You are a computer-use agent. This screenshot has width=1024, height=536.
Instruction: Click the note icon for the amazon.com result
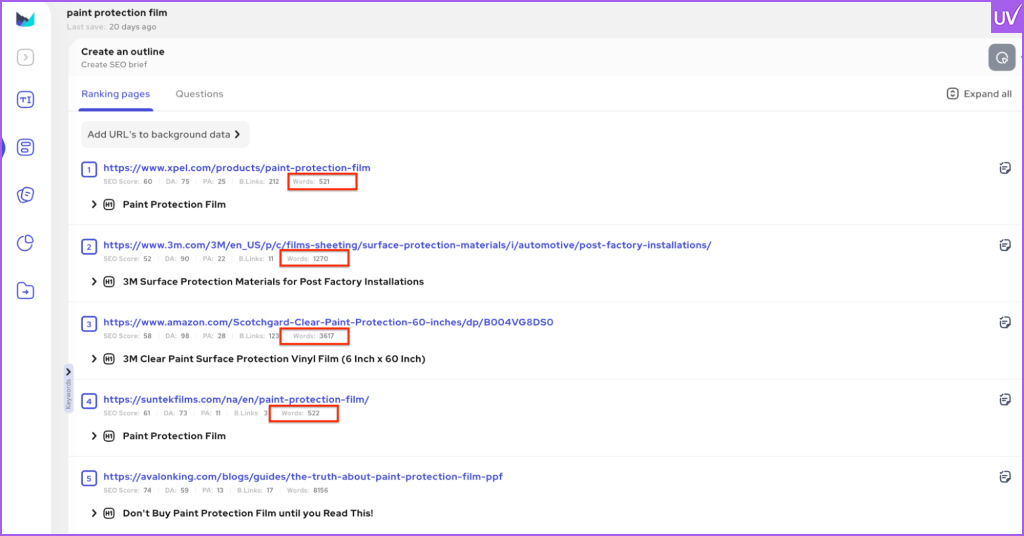(1005, 322)
